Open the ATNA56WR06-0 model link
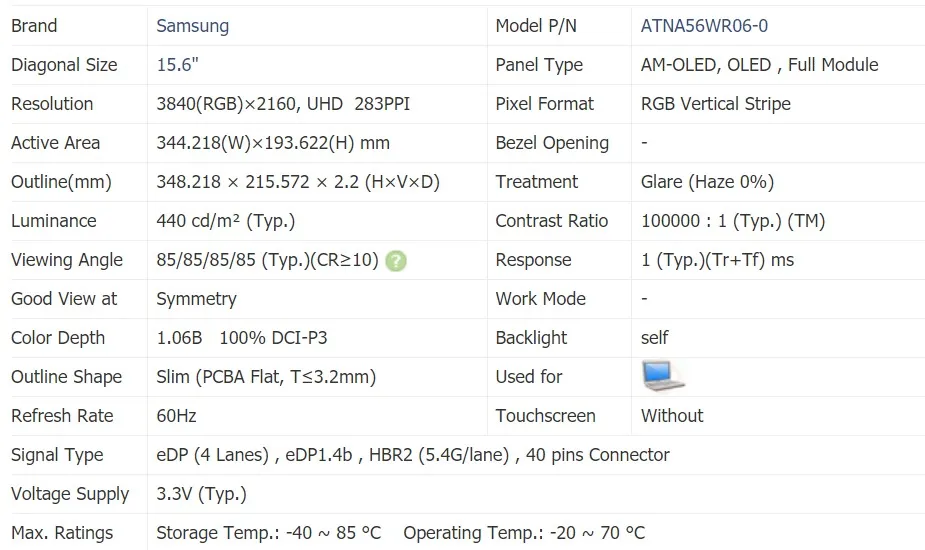 [704, 26]
